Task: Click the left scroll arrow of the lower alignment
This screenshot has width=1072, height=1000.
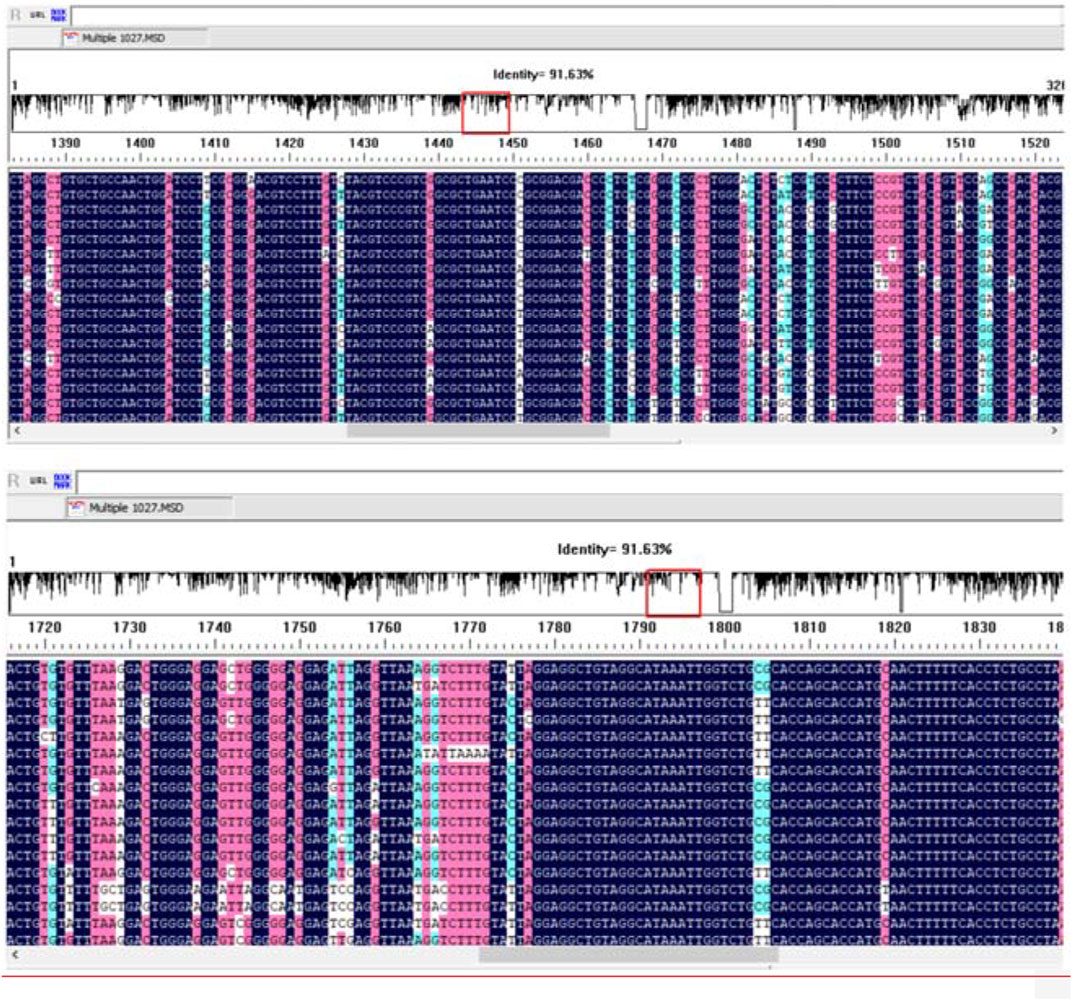Action: coord(16,954)
